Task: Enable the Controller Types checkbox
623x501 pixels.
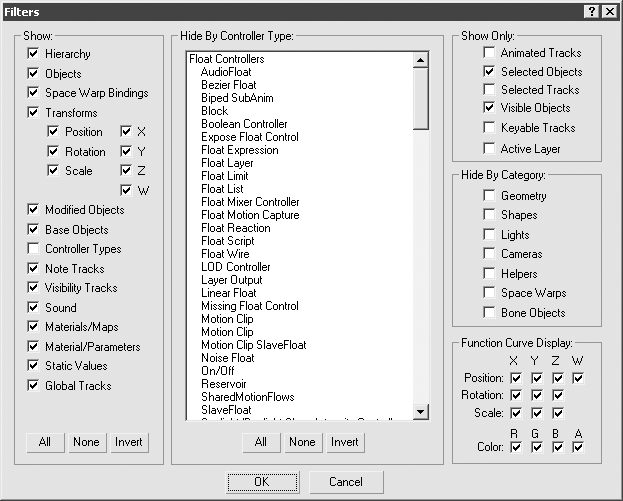Action: (x=34, y=249)
